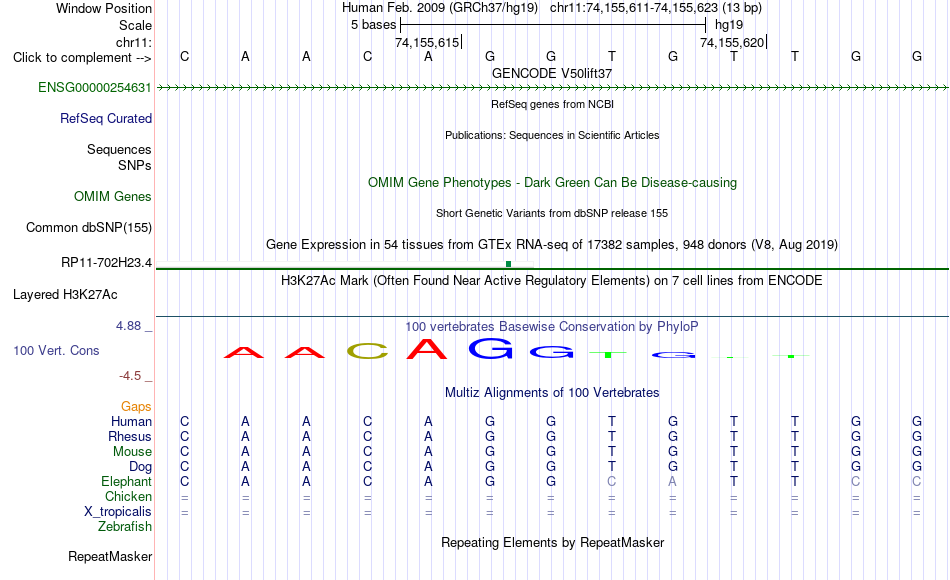Screen dimensions: 950x580
Task: Click the chr11: ruler label
Action: point(134,42)
